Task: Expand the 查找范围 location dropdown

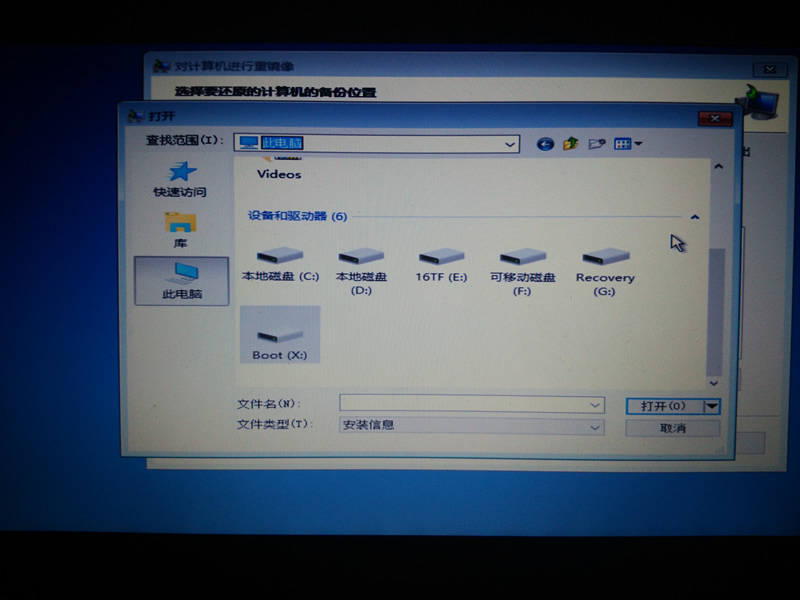Action: (x=510, y=144)
